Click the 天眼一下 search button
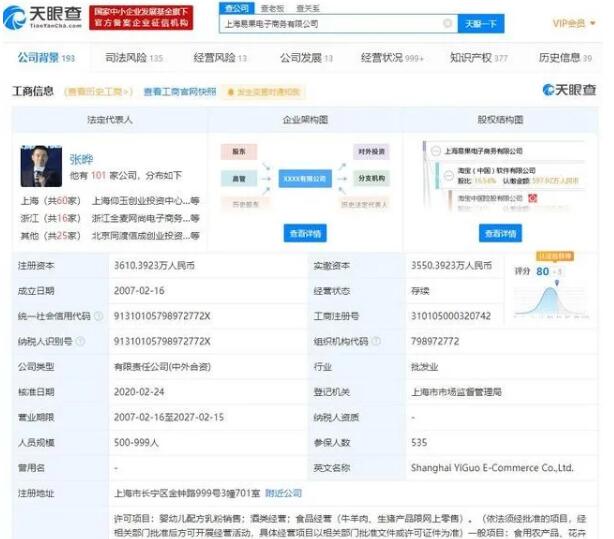The image size is (614, 539). click(x=481, y=24)
